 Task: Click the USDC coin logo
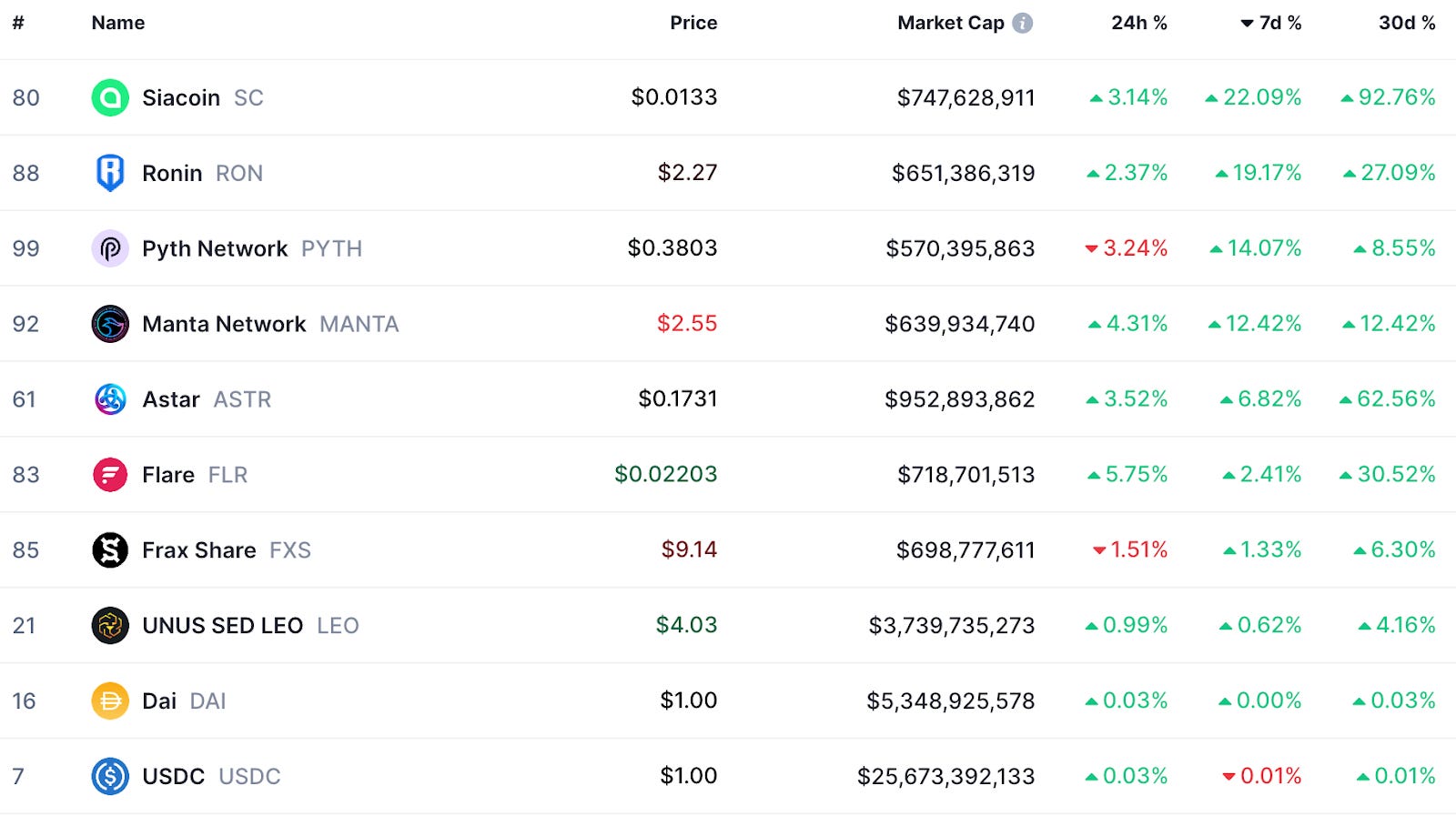pyautogui.click(x=110, y=777)
